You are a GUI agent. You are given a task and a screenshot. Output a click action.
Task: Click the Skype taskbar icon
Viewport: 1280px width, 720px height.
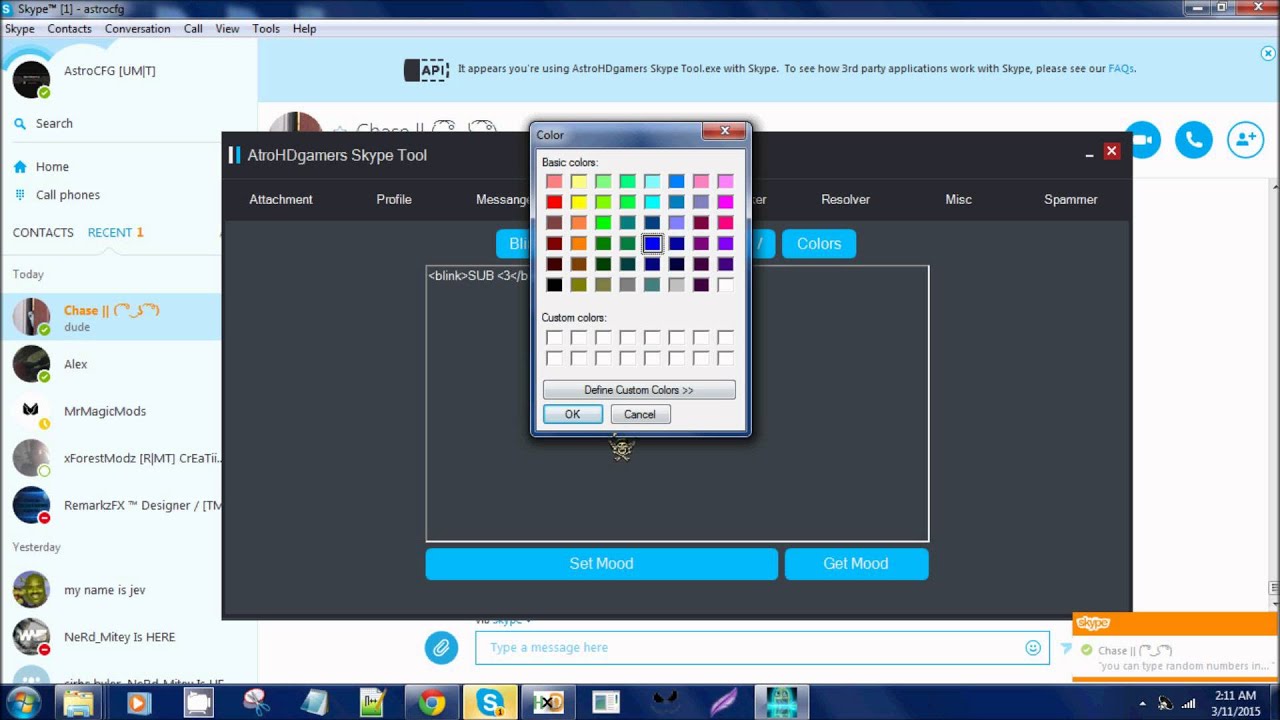pos(490,702)
